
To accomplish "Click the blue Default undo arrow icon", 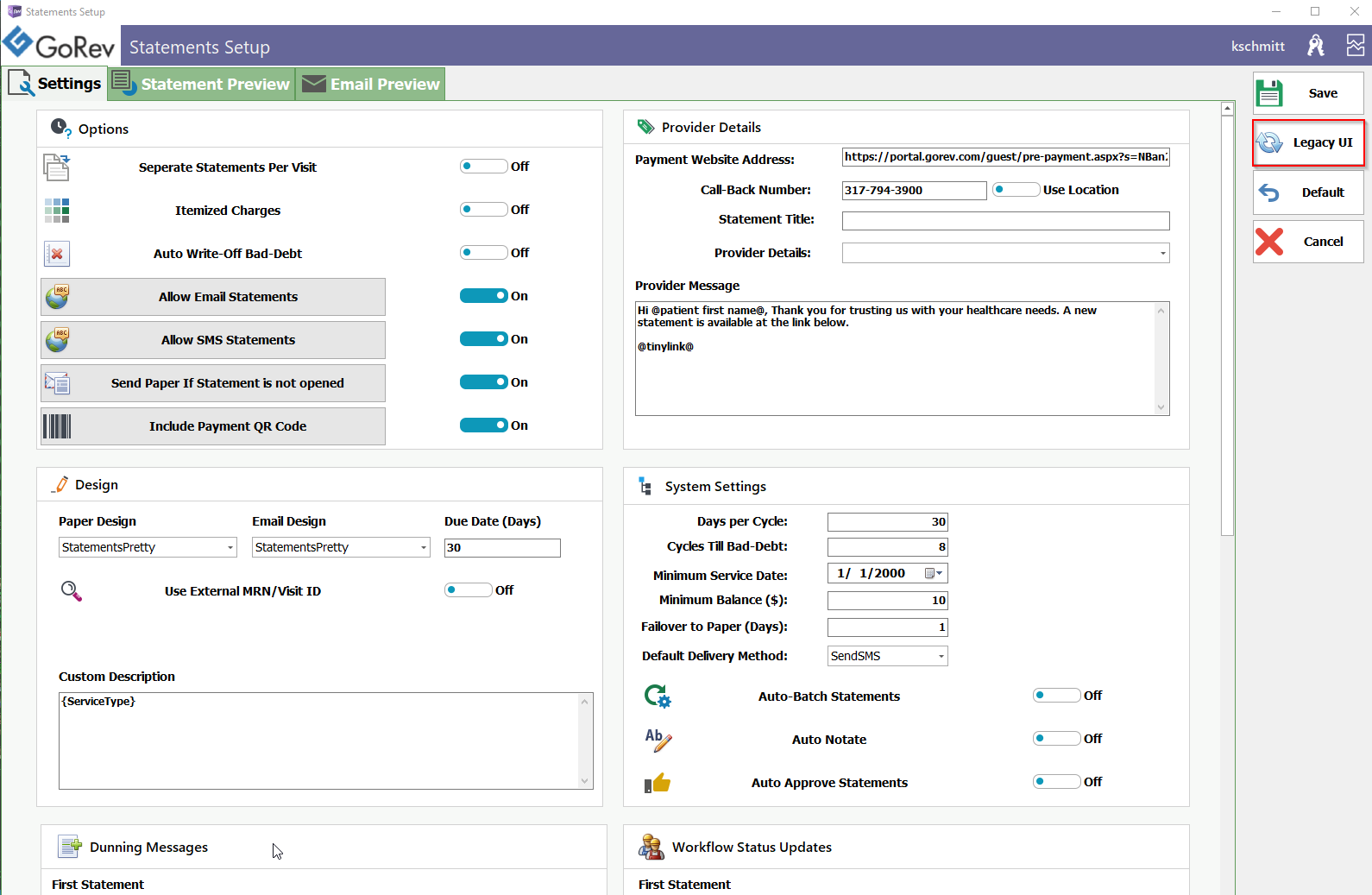I will tap(1269, 192).
